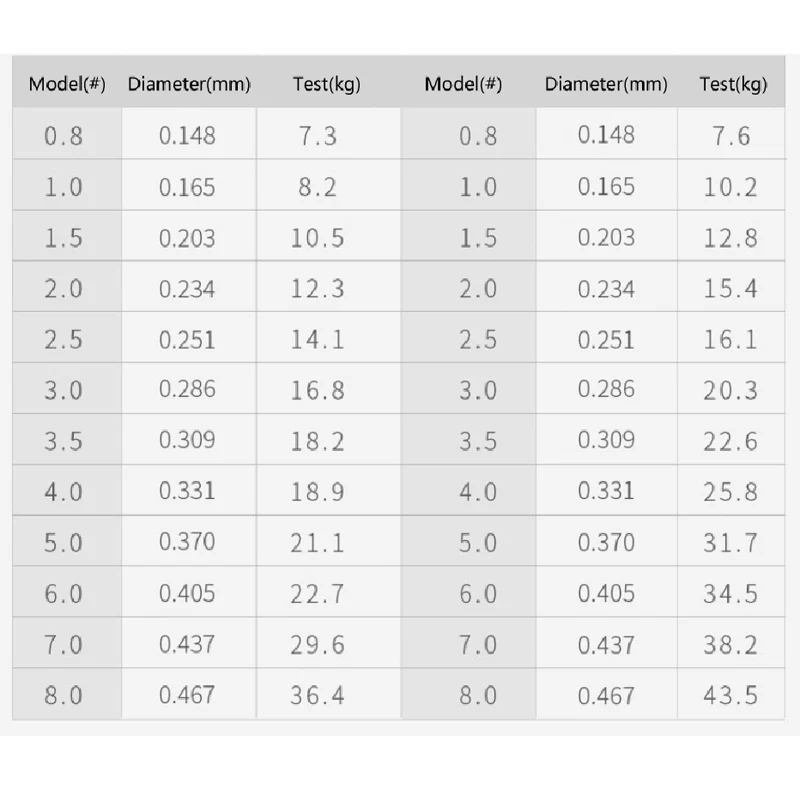The image size is (800, 800).
Task: Select the 29.6 test value cell
Action: point(318,644)
